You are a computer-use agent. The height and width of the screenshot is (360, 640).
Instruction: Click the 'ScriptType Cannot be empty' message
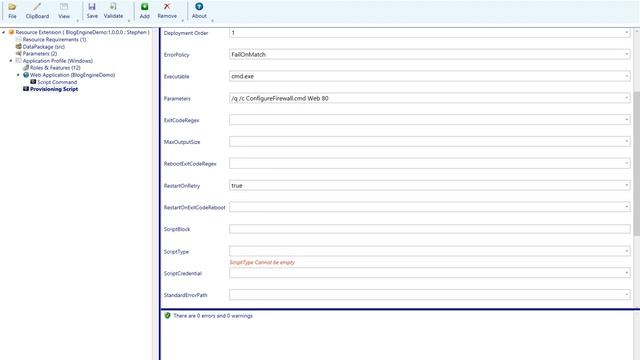(262, 262)
